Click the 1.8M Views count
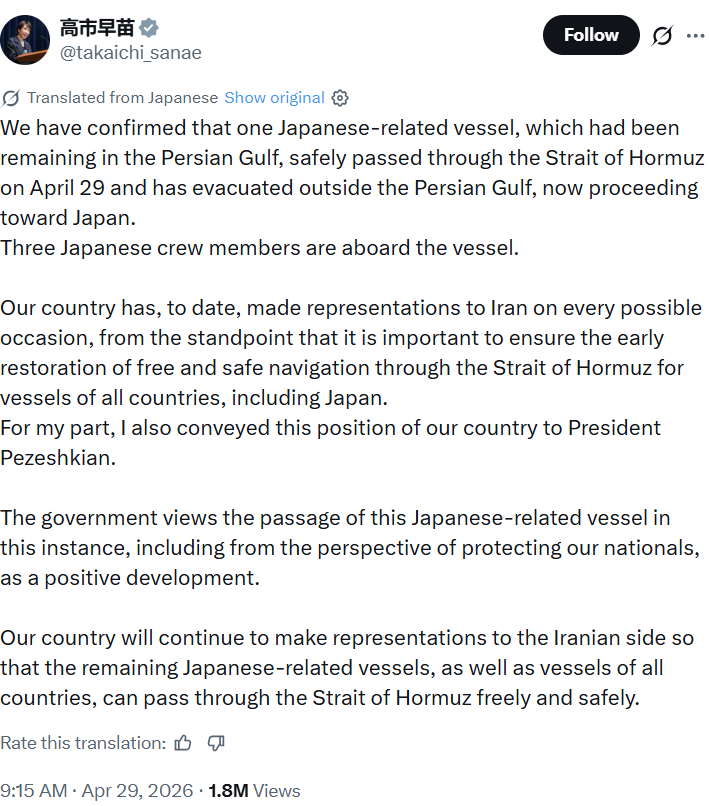 tap(254, 791)
